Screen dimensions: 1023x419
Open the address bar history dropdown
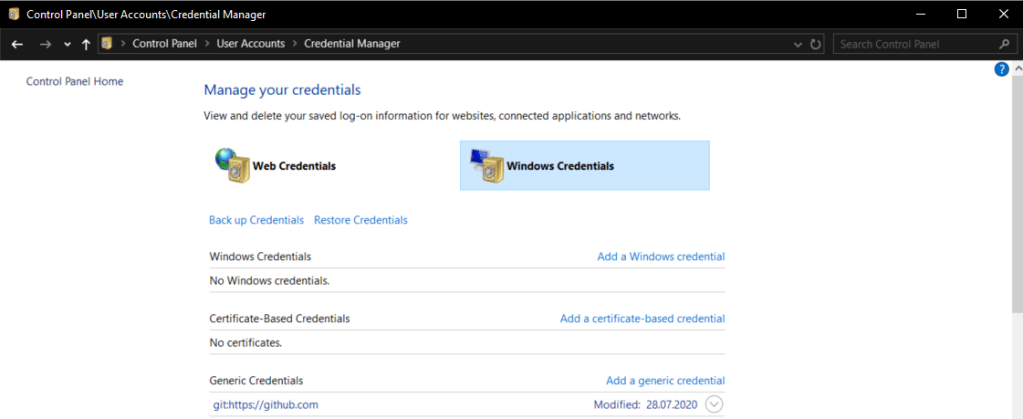tap(797, 44)
